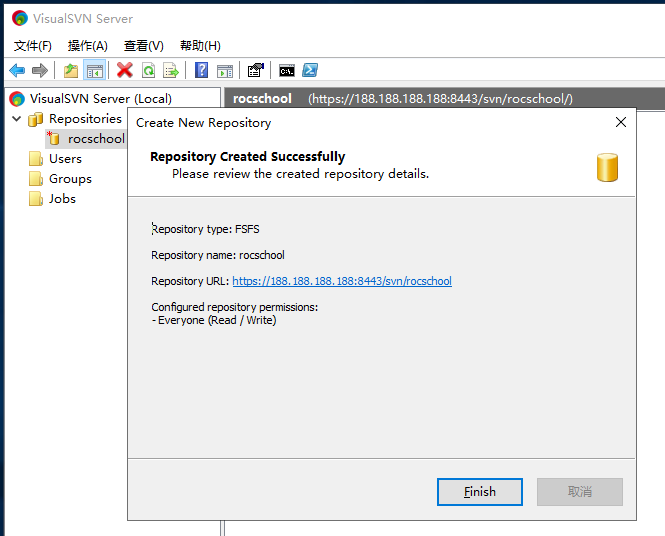Toggle the show/hide console tree icon
Viewport: 665px width, 536px height.
tap(95, 70)
